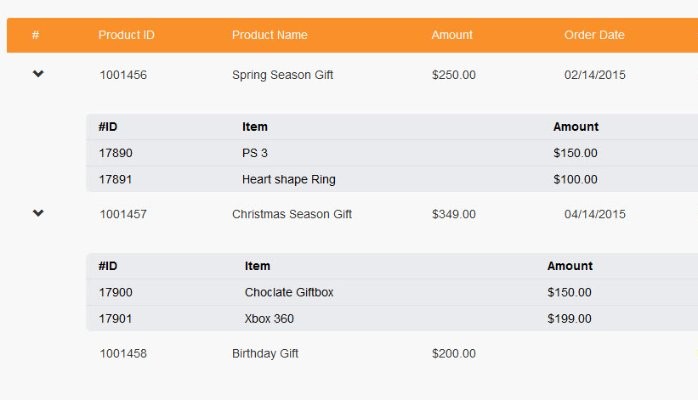Click the 02/14/2015 order date
The height and width of the screenshot is (400, 698).
595,75
